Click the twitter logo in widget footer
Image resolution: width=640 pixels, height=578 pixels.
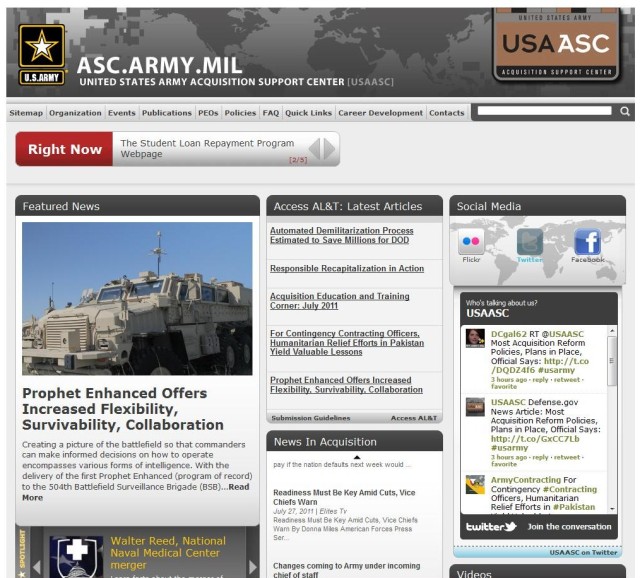pos(491,527)
